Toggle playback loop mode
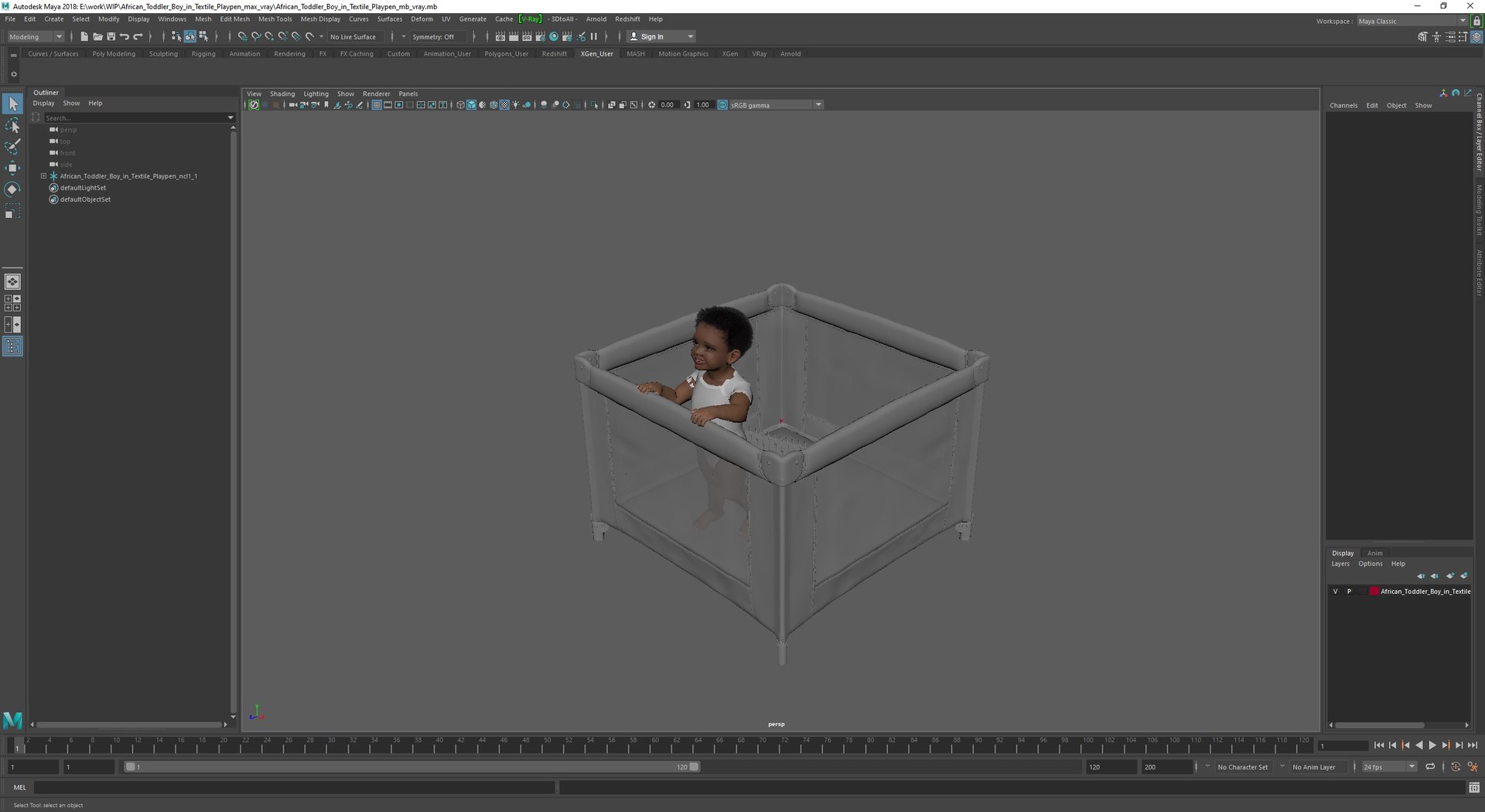Viewport: 1485px width, 812px height. click(1430, 767)
